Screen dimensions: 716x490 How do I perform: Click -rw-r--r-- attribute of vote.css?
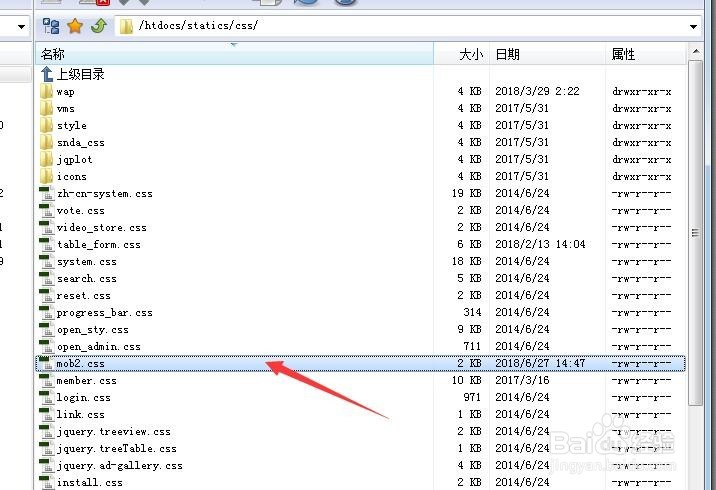point(642,211)
